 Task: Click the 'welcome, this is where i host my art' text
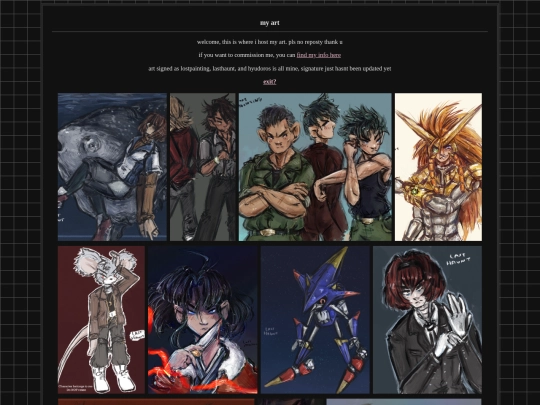pos(270,42)
